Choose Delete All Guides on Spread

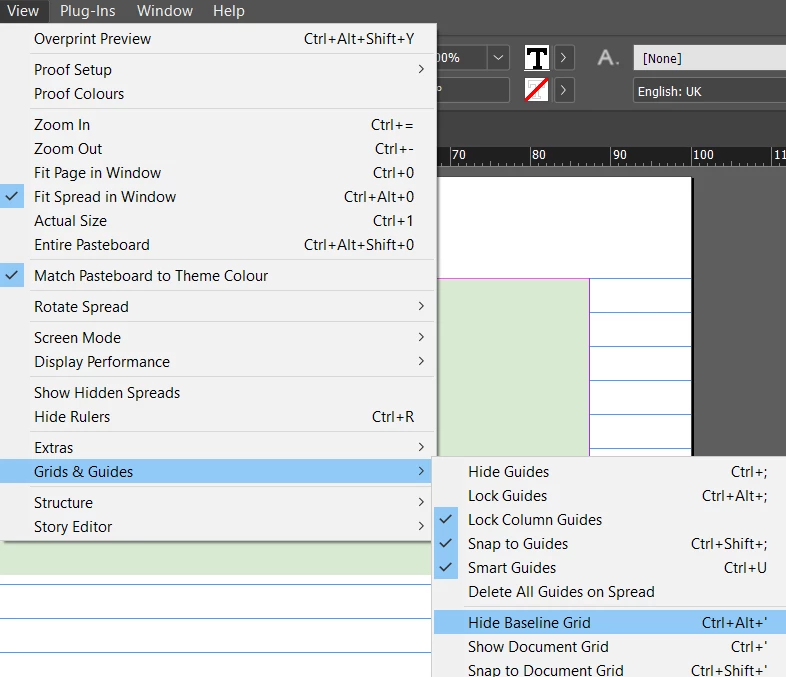610,591
